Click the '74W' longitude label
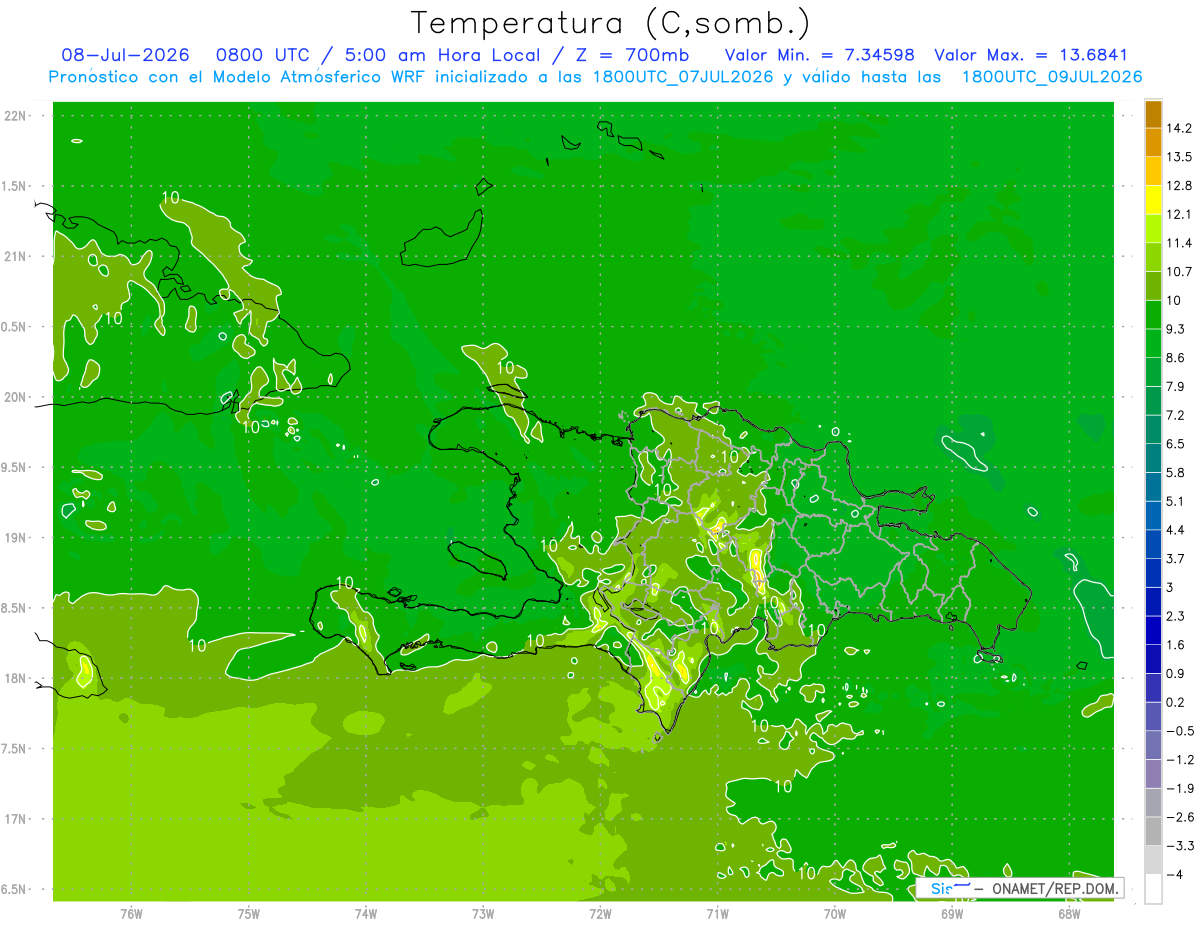Image resolution: width=1200 pixels, height=927 pixels. pos(366,914)
